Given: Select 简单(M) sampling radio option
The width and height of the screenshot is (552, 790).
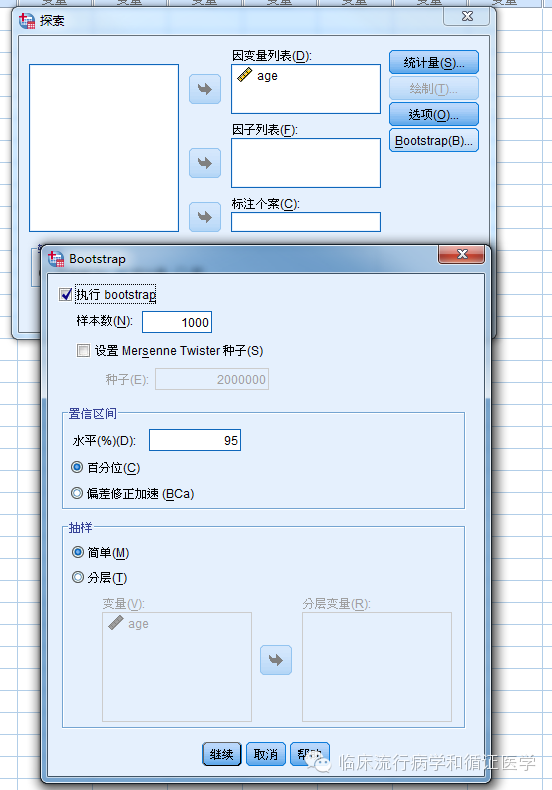Looking at the screenshot, I should point(78,552).
